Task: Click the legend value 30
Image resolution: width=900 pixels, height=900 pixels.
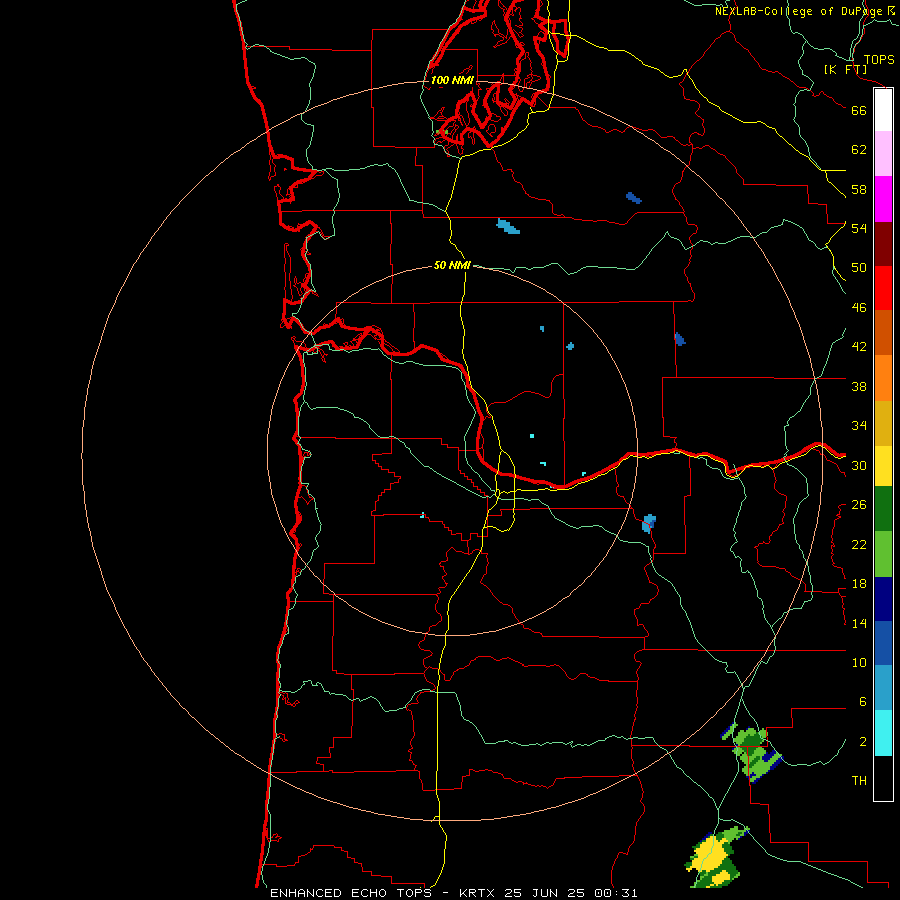Action: (x=859, y=465)
